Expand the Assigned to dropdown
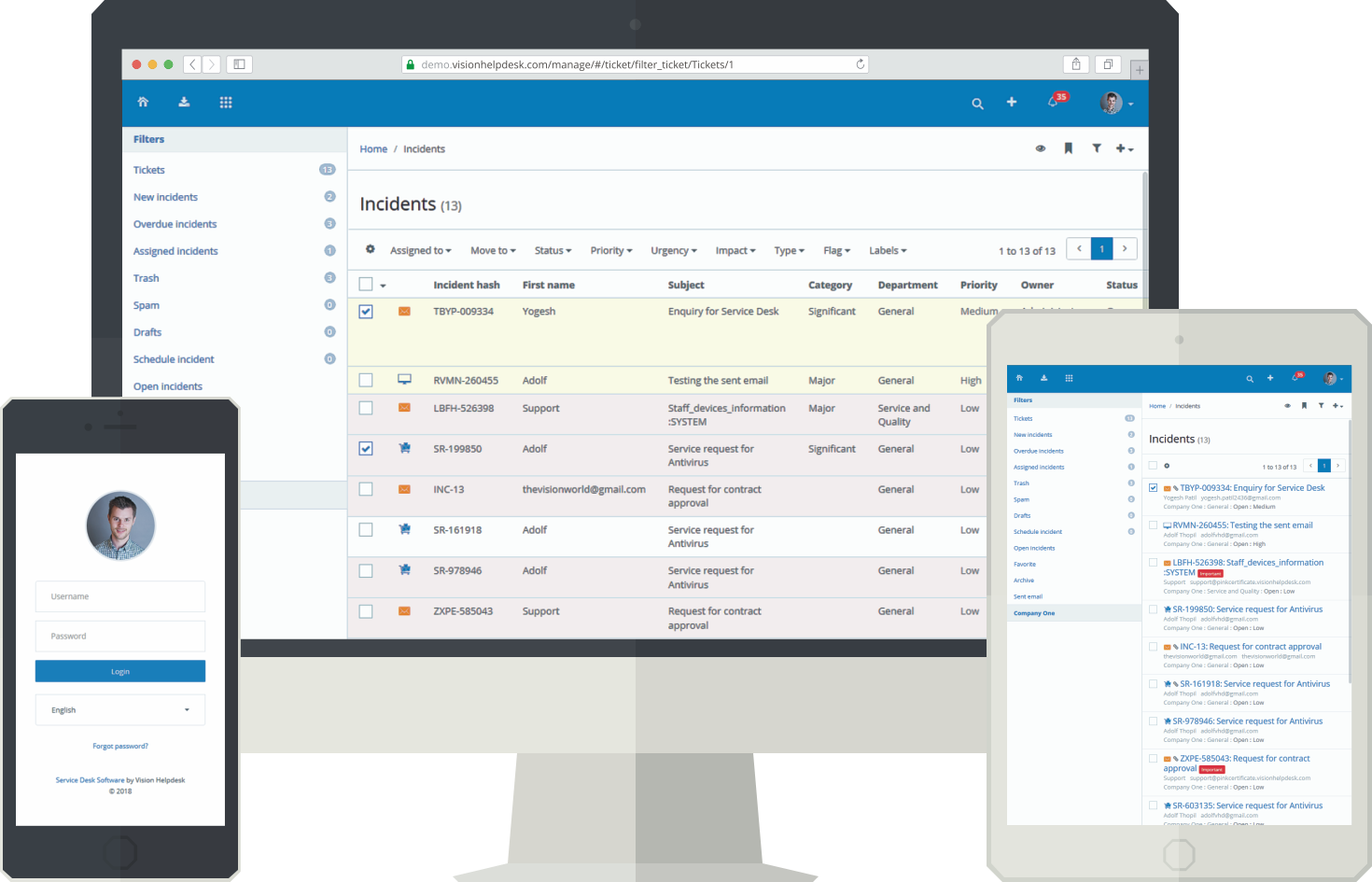The image size is (1372, 882). point(419,250)
